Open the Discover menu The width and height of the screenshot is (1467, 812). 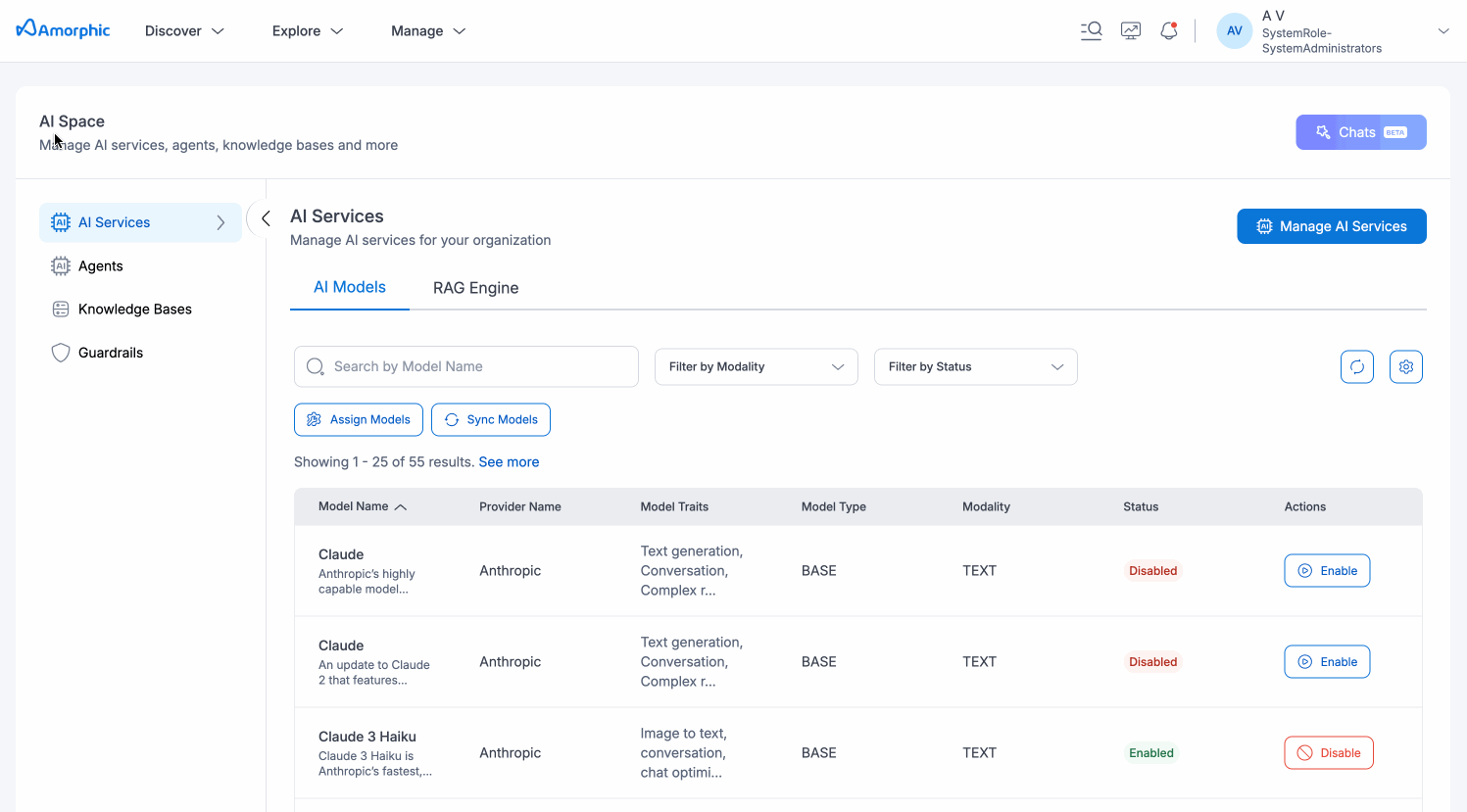184,31
